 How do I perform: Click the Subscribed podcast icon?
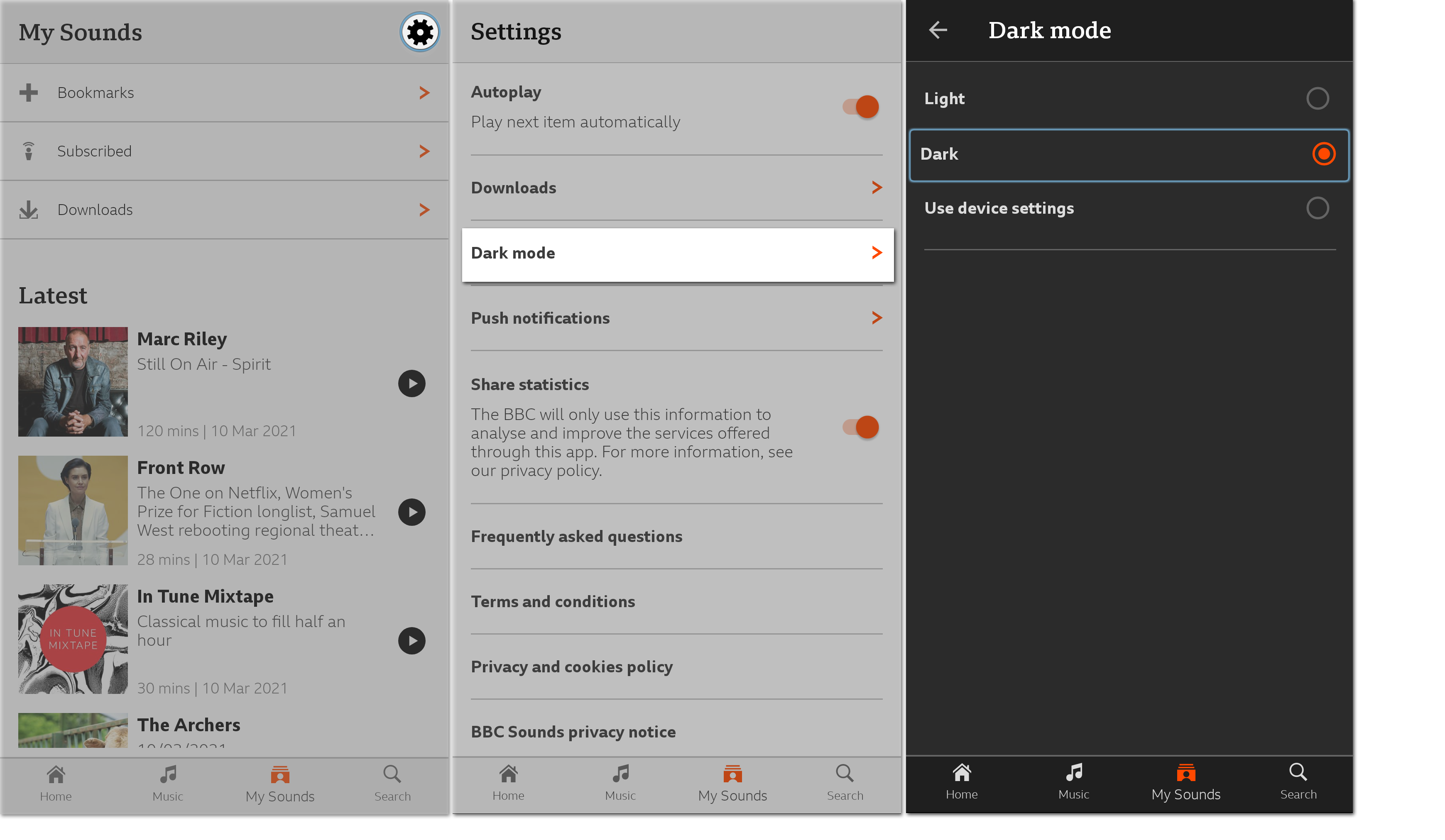[x=28, y=151]
